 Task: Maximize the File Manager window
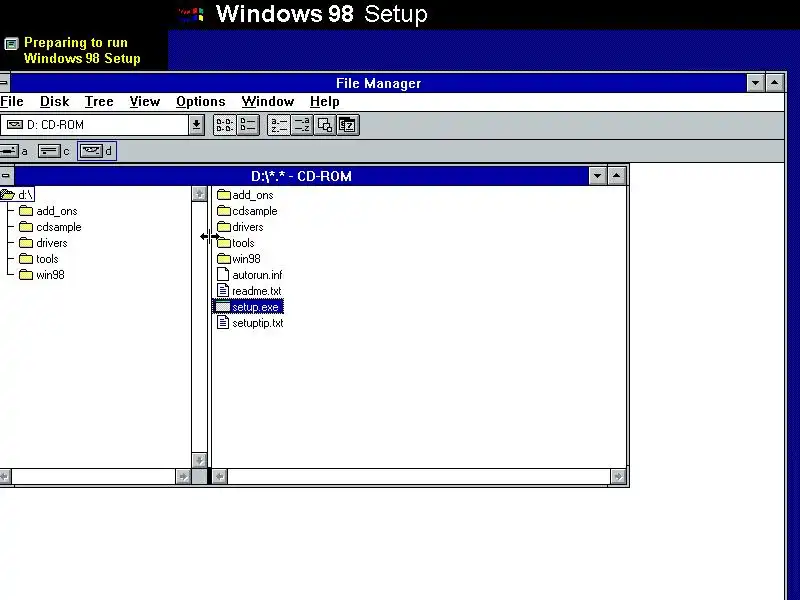pyautogui.click(x=774, y=83)
